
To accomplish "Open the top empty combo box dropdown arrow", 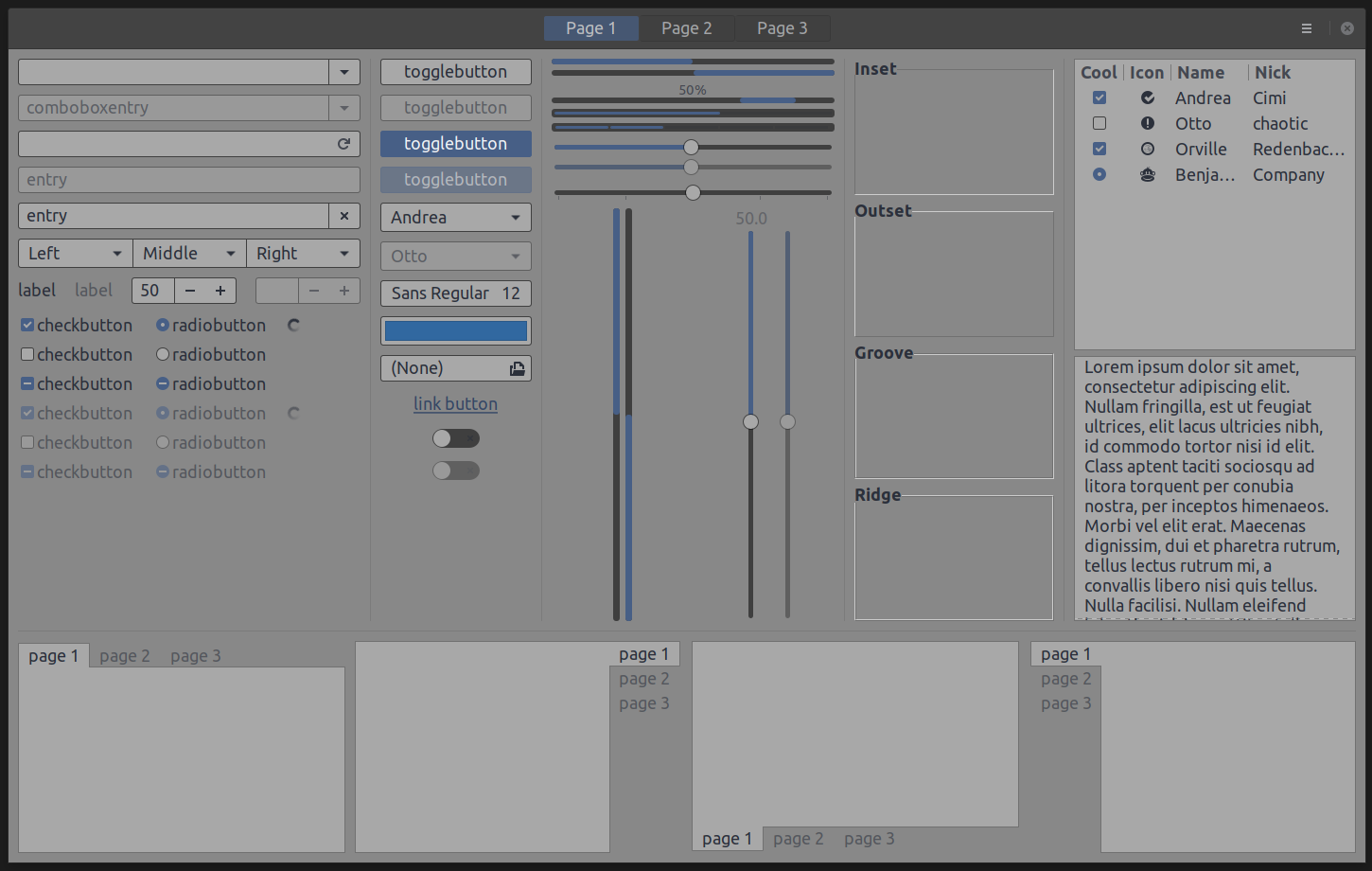I will coord(344,72).
